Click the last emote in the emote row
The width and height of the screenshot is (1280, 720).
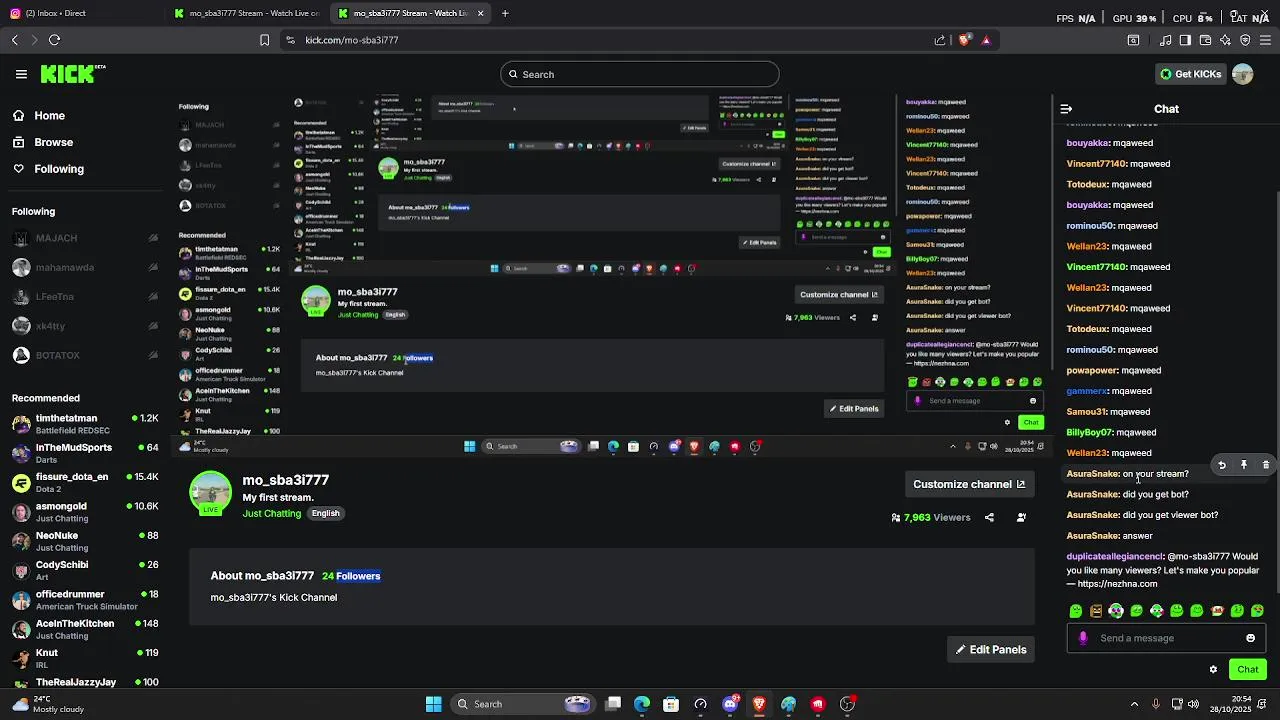tap(1257, 611)
